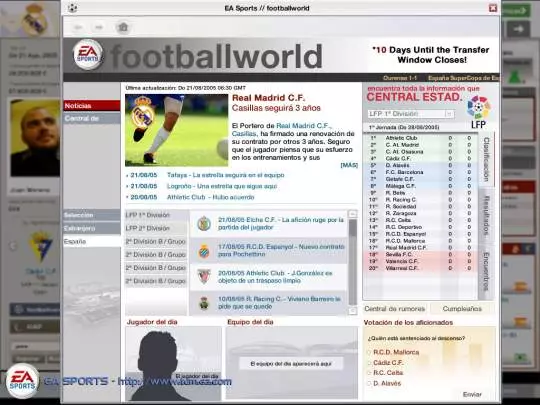Open the Tafaya news headline
The image size is (540, 405).
click(226, 175)
